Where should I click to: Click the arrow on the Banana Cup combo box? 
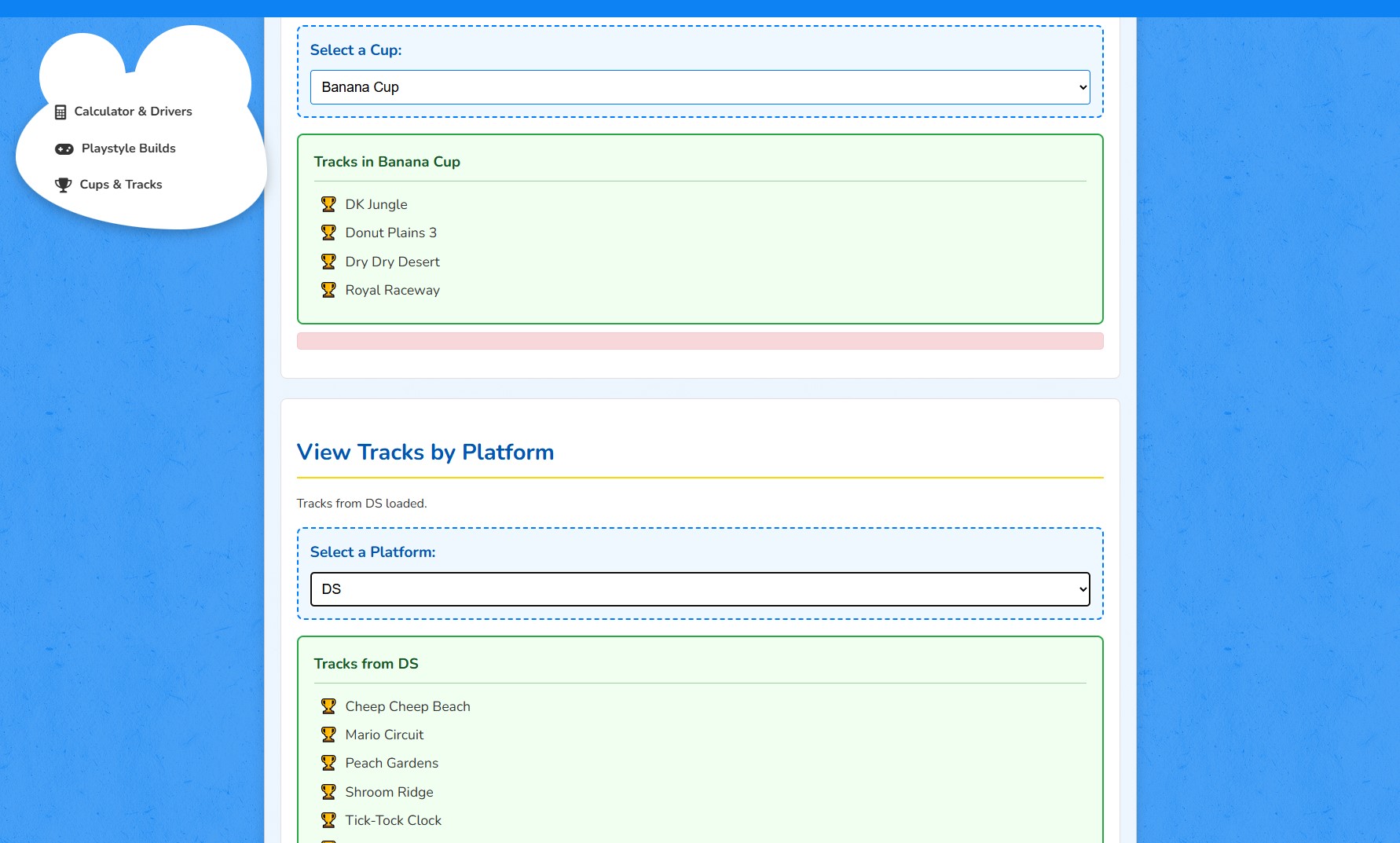[x=1083, y=87]
